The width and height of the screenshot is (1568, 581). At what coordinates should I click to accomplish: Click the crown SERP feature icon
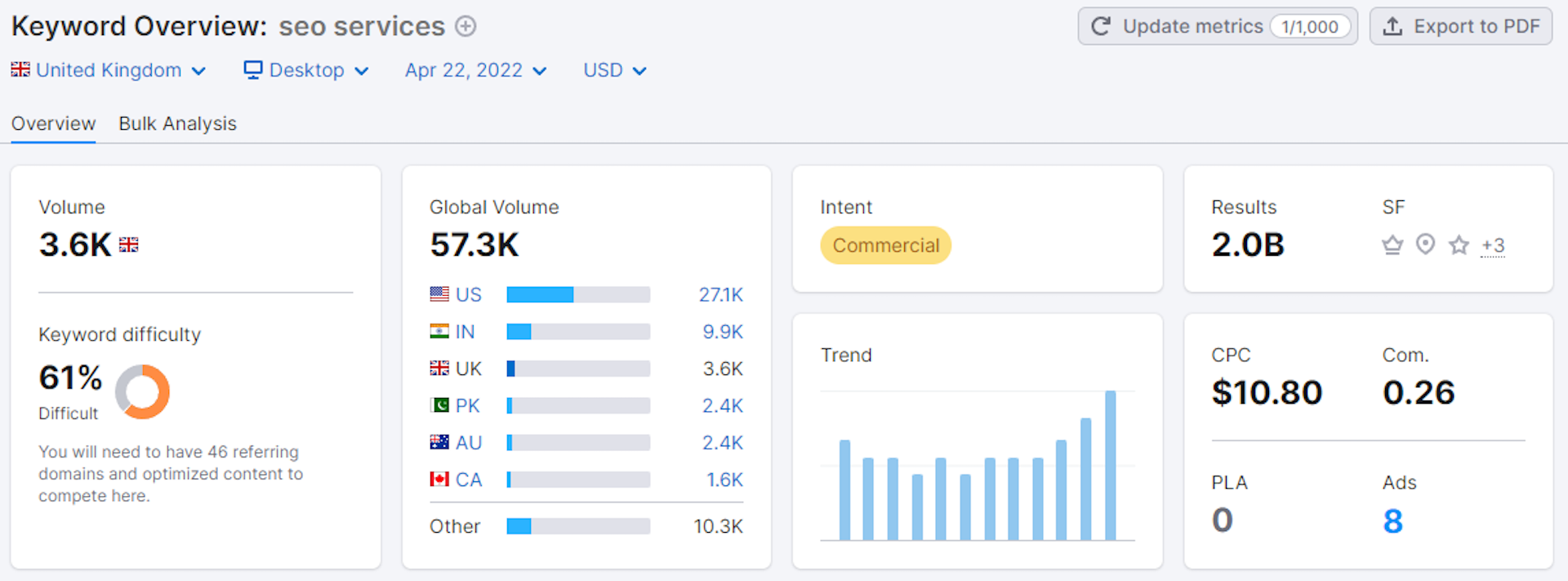pos(1392,245)
